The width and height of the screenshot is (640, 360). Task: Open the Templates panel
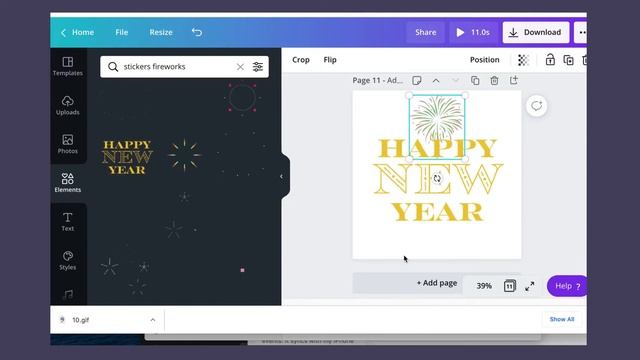click(x=68, y=66)
